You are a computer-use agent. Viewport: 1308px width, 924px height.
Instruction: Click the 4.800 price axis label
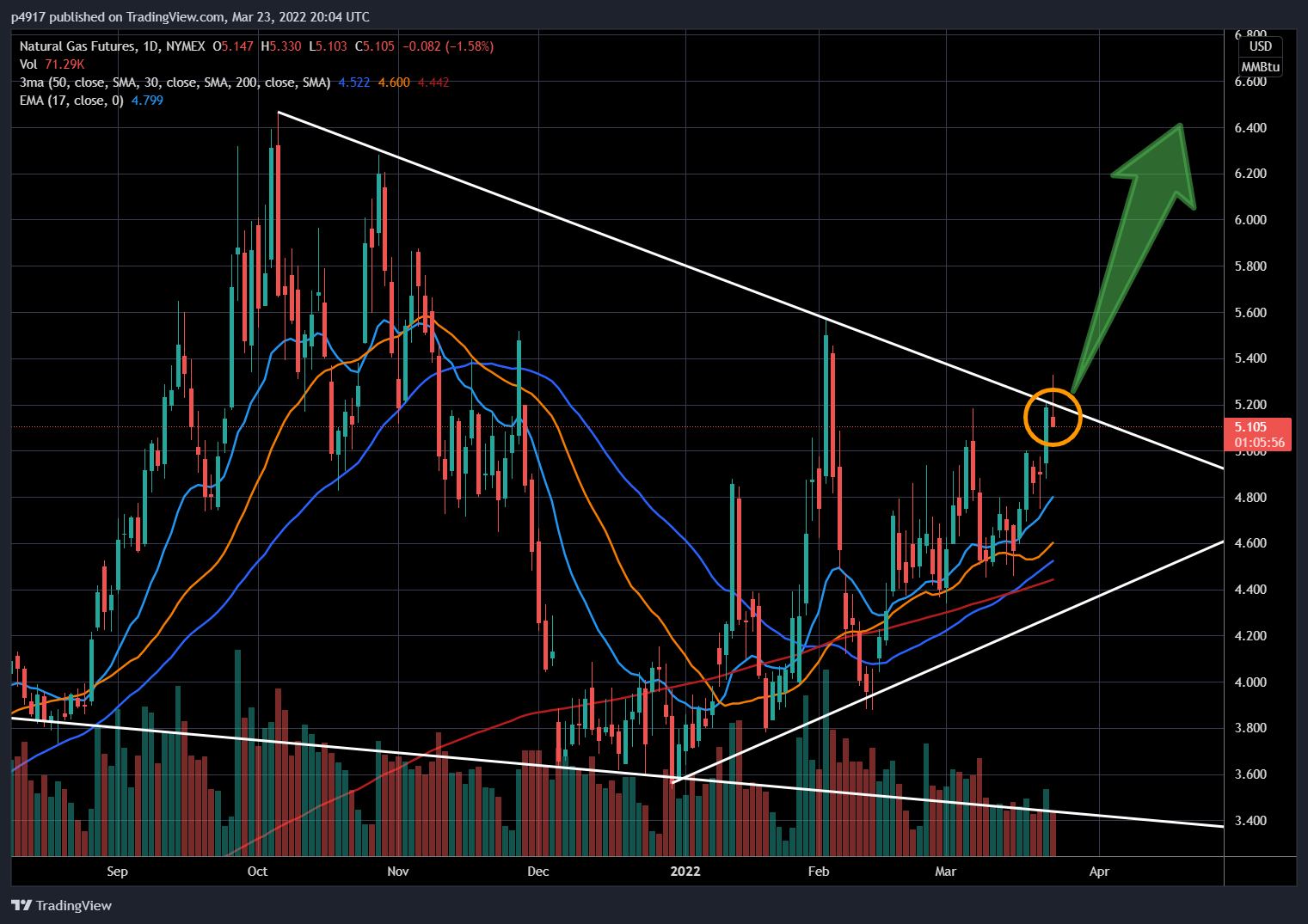1250,498
